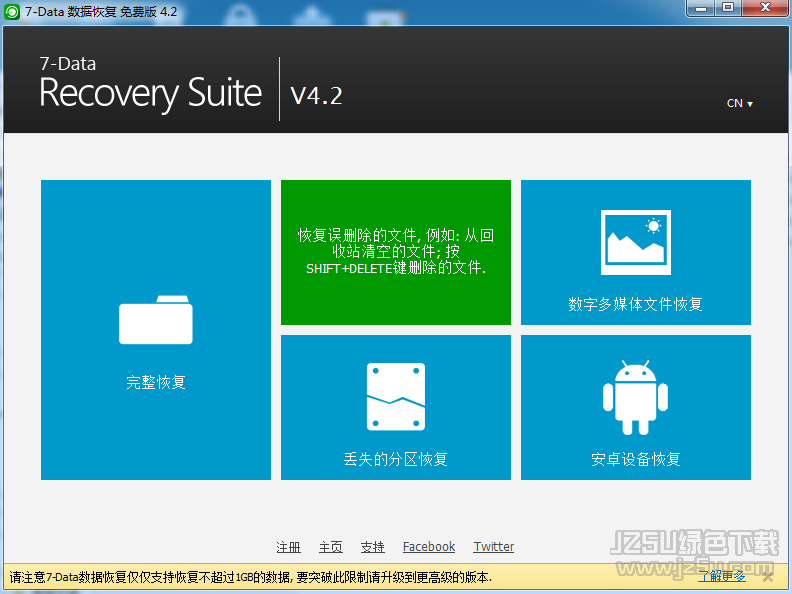This screenshot has height=594, width=792.
Task: Click the picture icon for digital media recovery
Action: (x=635, y=242)
